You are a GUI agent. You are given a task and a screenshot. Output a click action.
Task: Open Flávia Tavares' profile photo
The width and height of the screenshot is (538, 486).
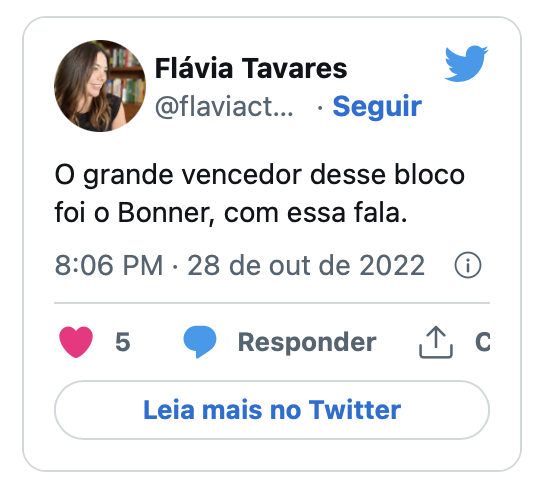click(100, 86)
